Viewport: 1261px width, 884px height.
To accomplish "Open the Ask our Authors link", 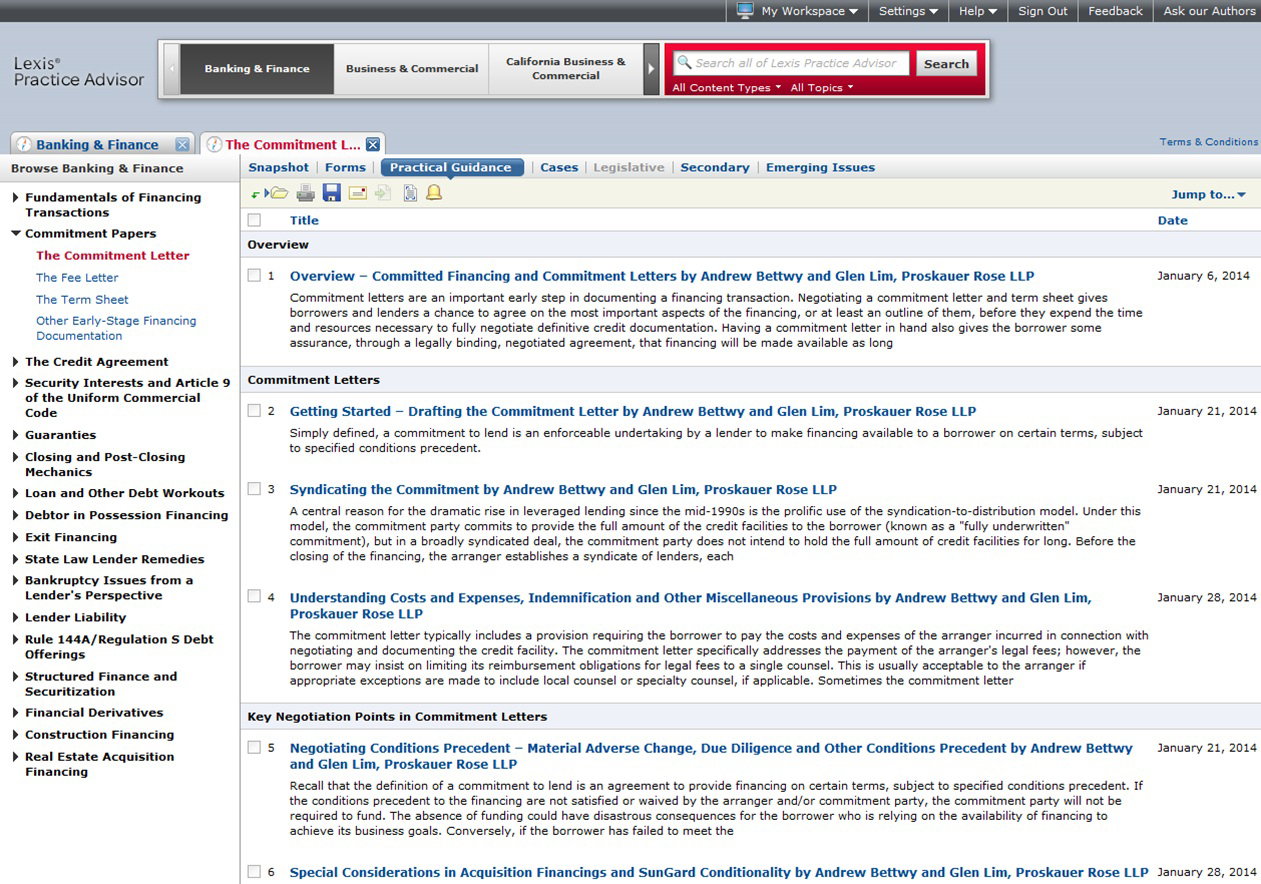I will pyautogui.click(x=1209, y=11).
